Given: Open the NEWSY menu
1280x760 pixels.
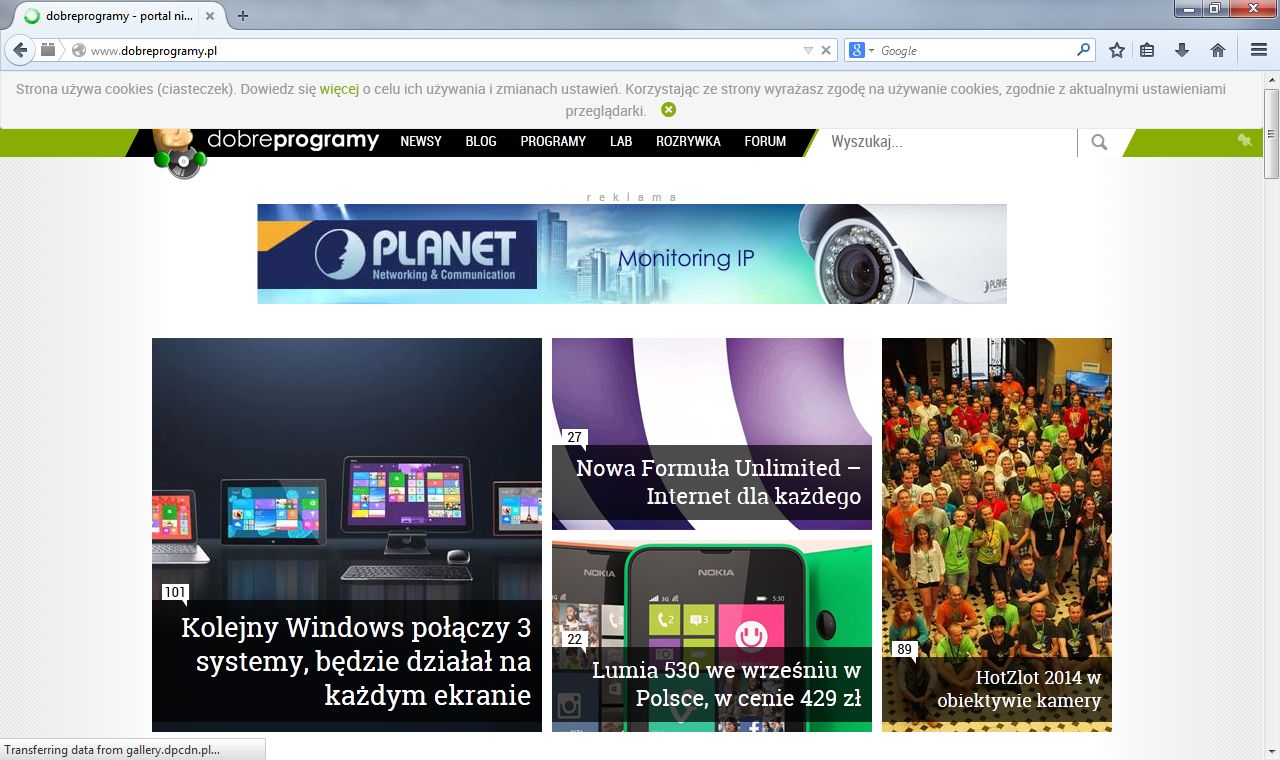Looking at the screenshot, I should tap(421, 142).
